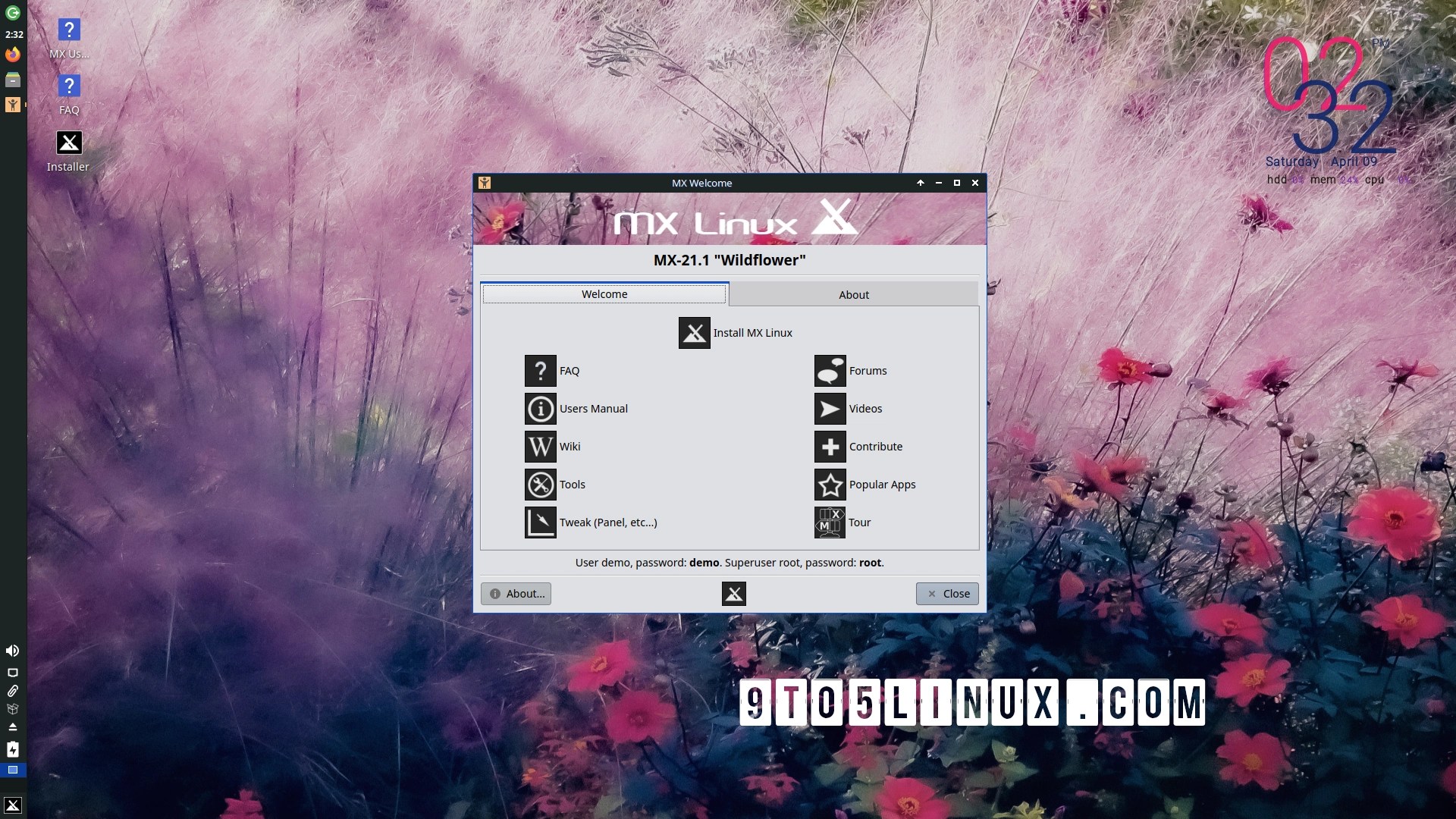
Task: Open the Users Manual entry
Action: tap(576, 409)
